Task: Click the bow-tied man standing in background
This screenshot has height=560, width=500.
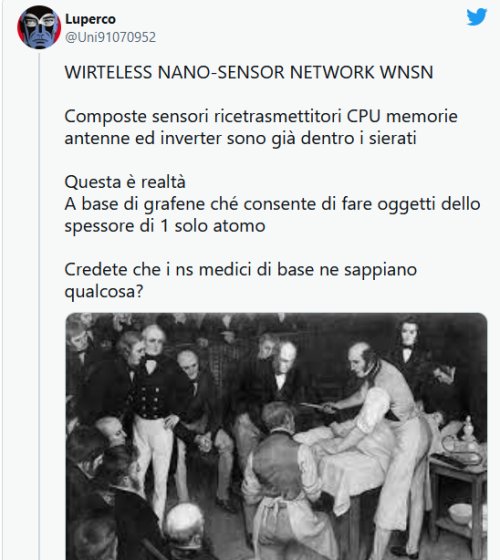Action: point(407,357)
